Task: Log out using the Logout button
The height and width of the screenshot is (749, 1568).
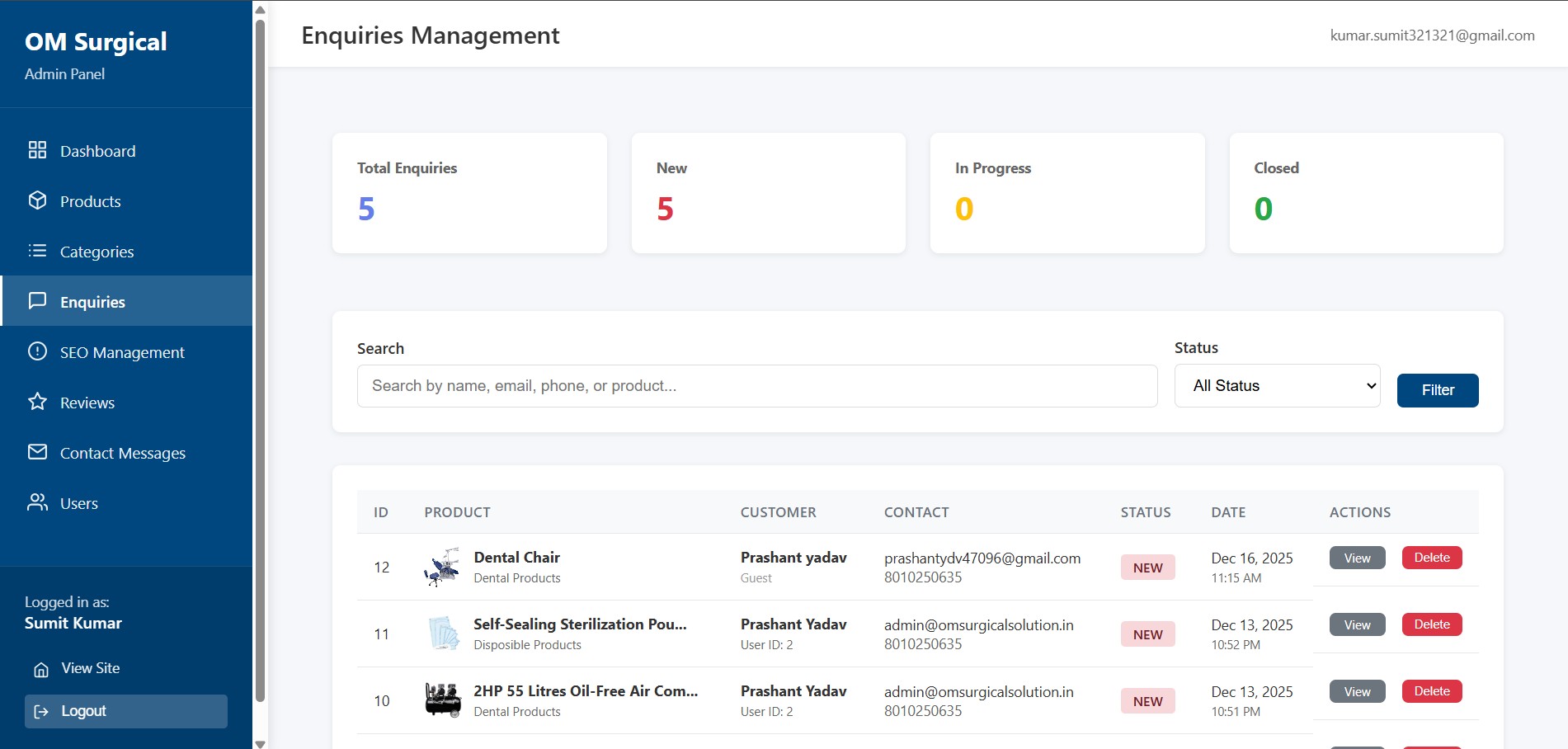Action: tap(125, 711)
